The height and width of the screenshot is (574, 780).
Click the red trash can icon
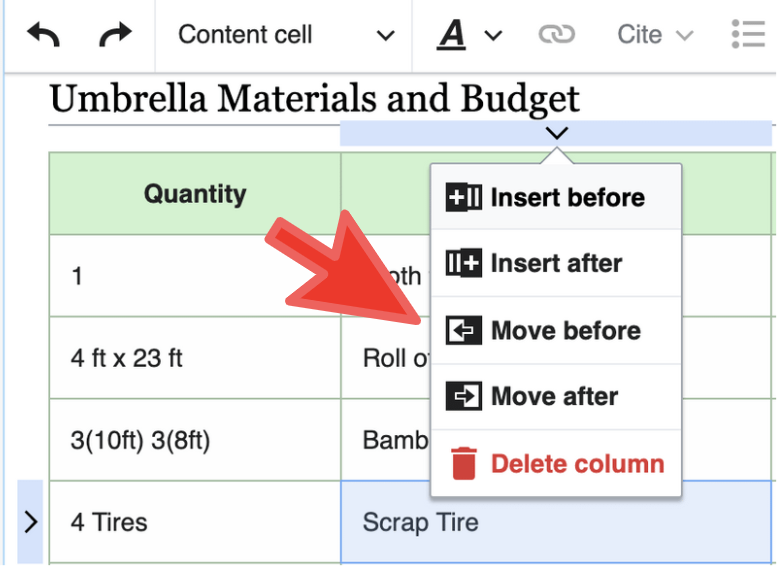463,464
